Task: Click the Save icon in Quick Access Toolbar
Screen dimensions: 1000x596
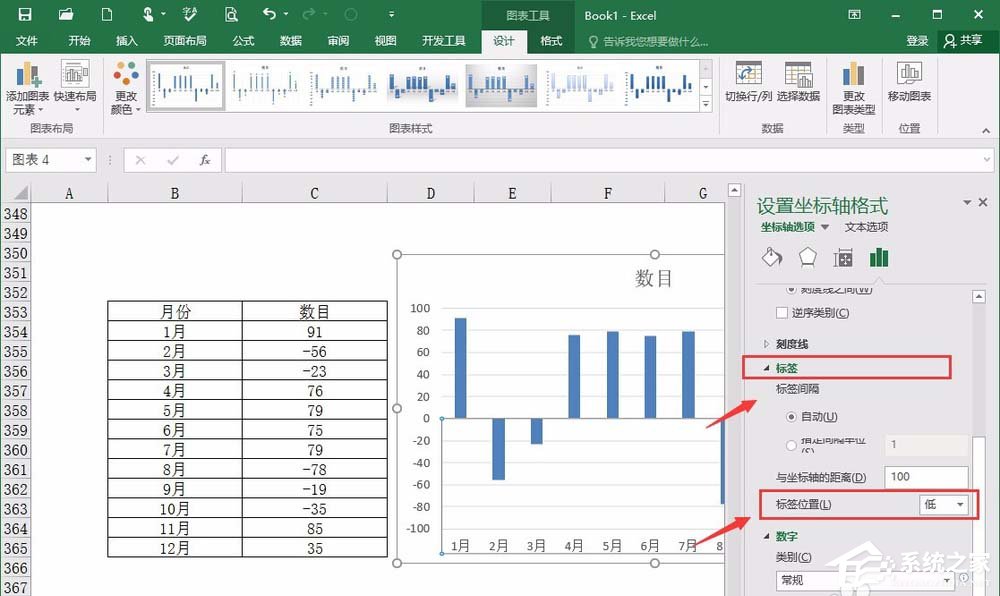Action: [23, 15]
